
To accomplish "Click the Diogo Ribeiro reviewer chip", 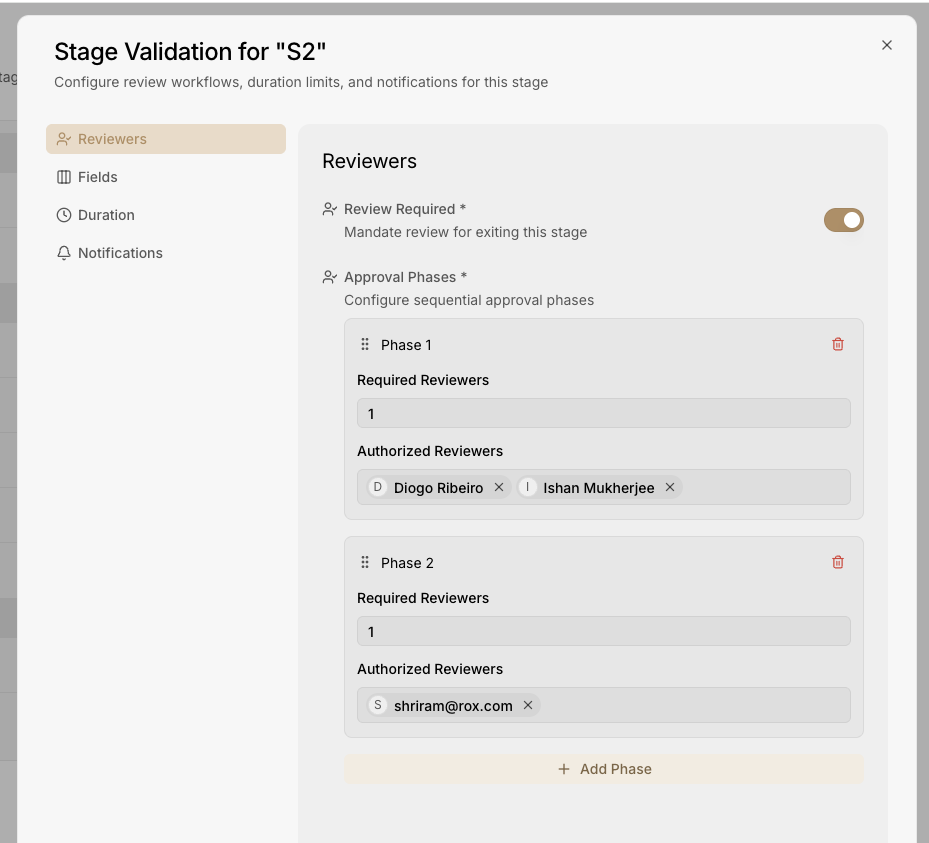I will coord(437,488).
